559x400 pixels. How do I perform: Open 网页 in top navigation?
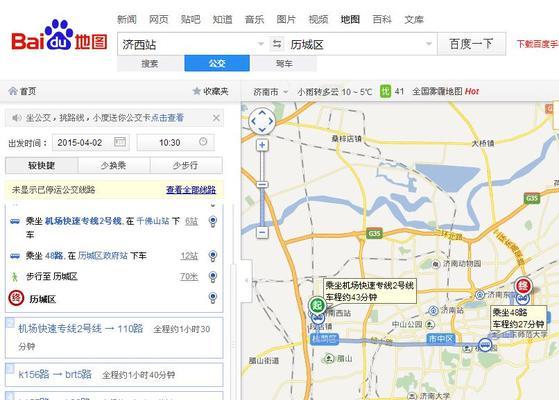[x=159, y=19]
